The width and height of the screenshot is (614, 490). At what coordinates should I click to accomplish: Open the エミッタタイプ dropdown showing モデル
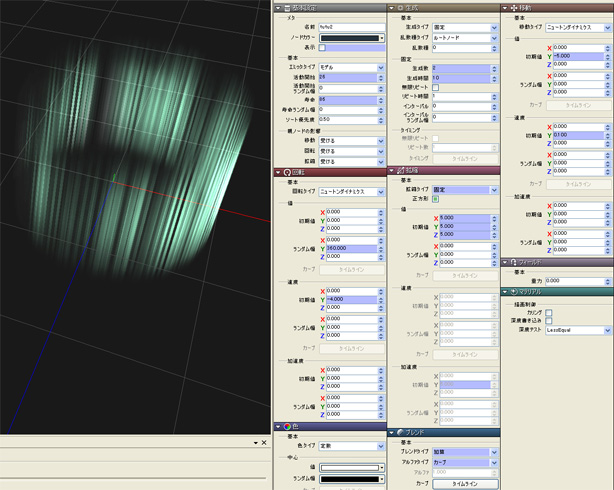coord(352,68)
